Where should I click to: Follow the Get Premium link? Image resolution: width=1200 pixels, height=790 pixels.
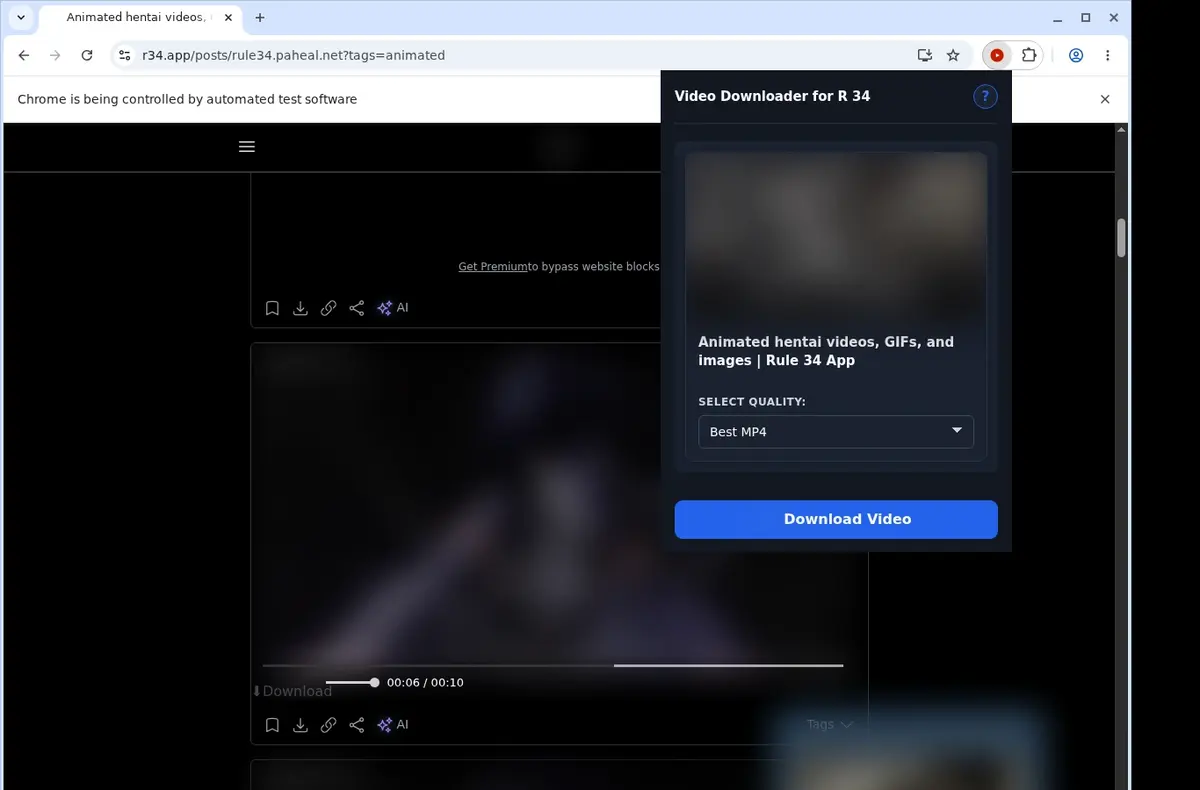(x=492, y=267)
